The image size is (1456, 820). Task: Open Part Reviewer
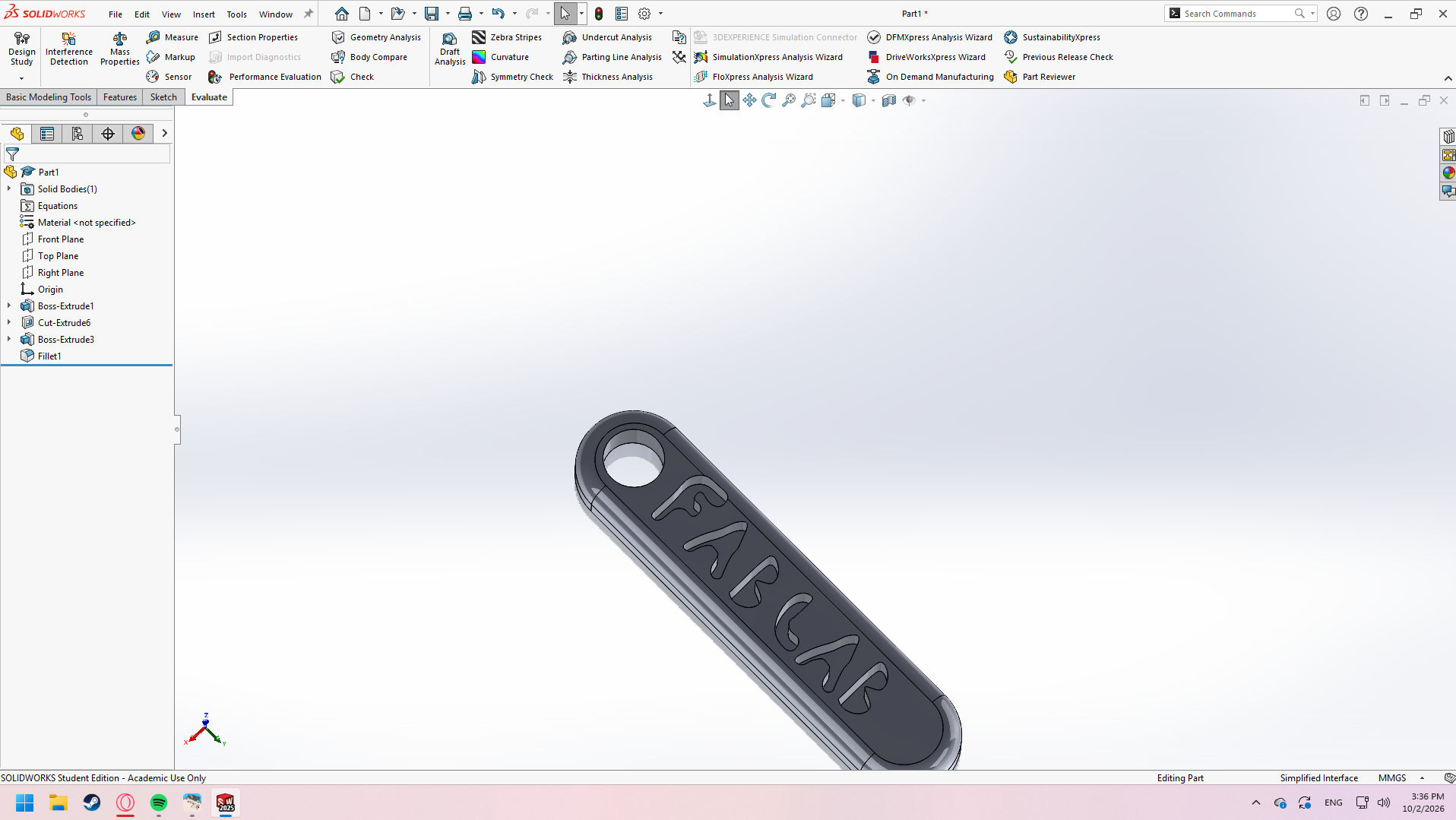coord(1040,77)
